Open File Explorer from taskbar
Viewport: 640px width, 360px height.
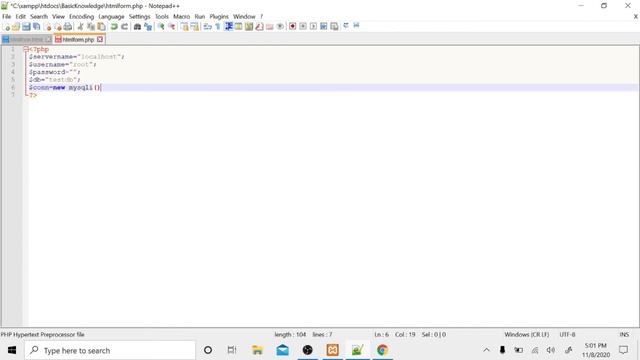(257, 350)
